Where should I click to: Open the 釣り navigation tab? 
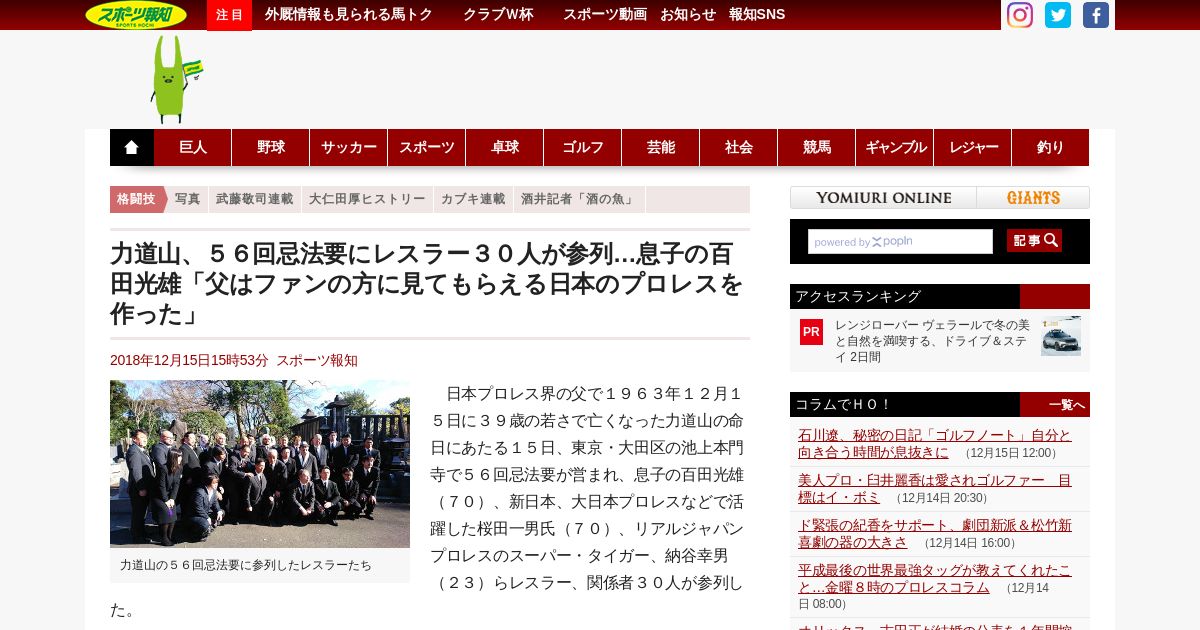1051,147
